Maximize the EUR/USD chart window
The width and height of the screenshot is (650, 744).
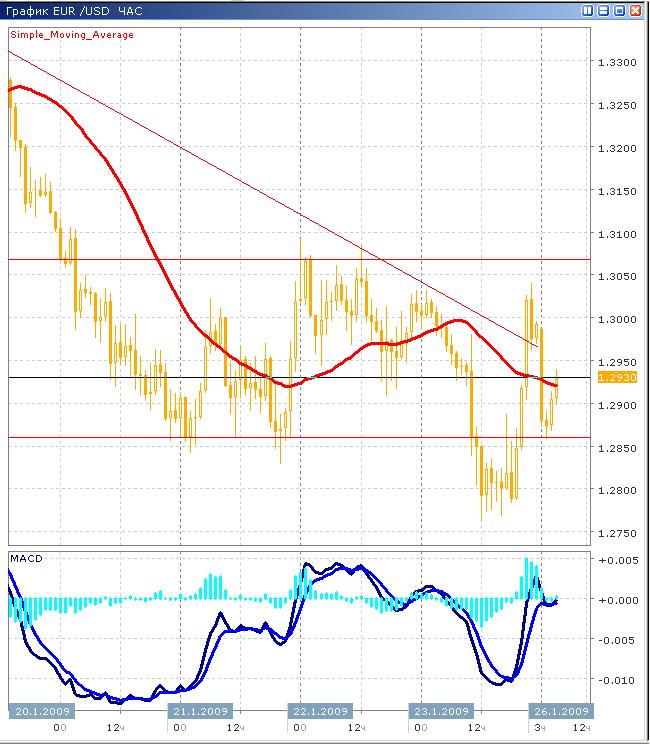[x=620, y=11]
